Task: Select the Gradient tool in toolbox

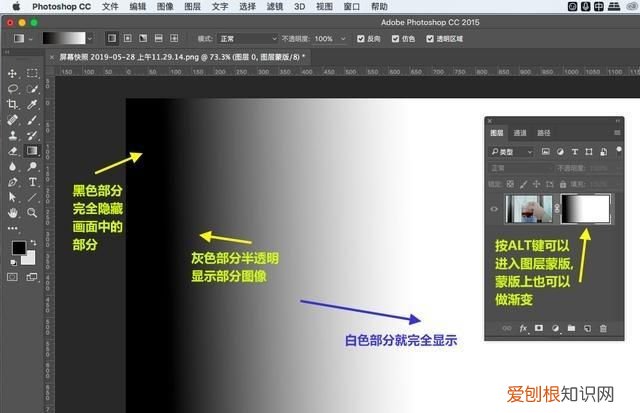Action: point(32,151)
